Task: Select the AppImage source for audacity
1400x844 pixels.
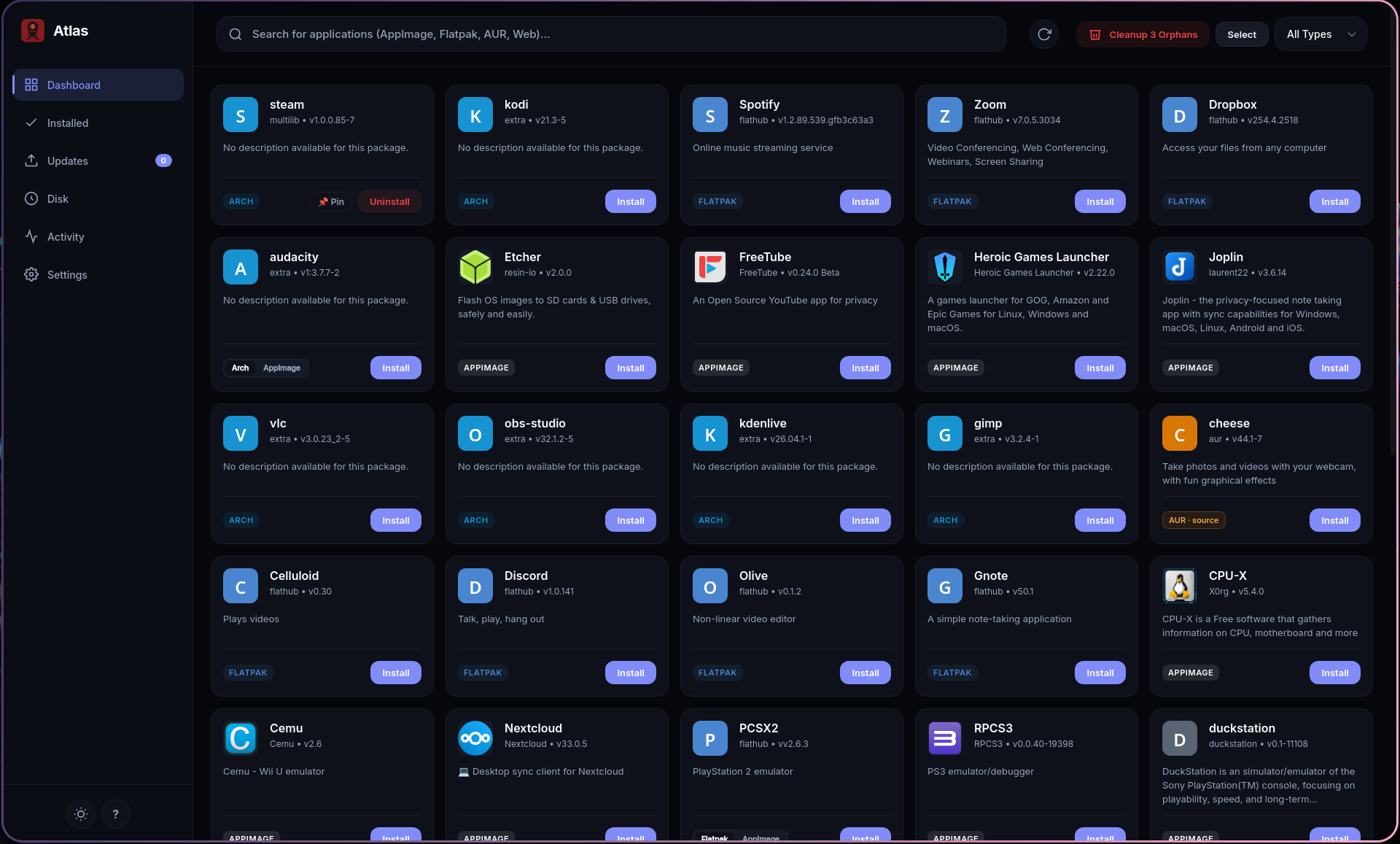Action: pyautogui.click(x=281, y=368)
